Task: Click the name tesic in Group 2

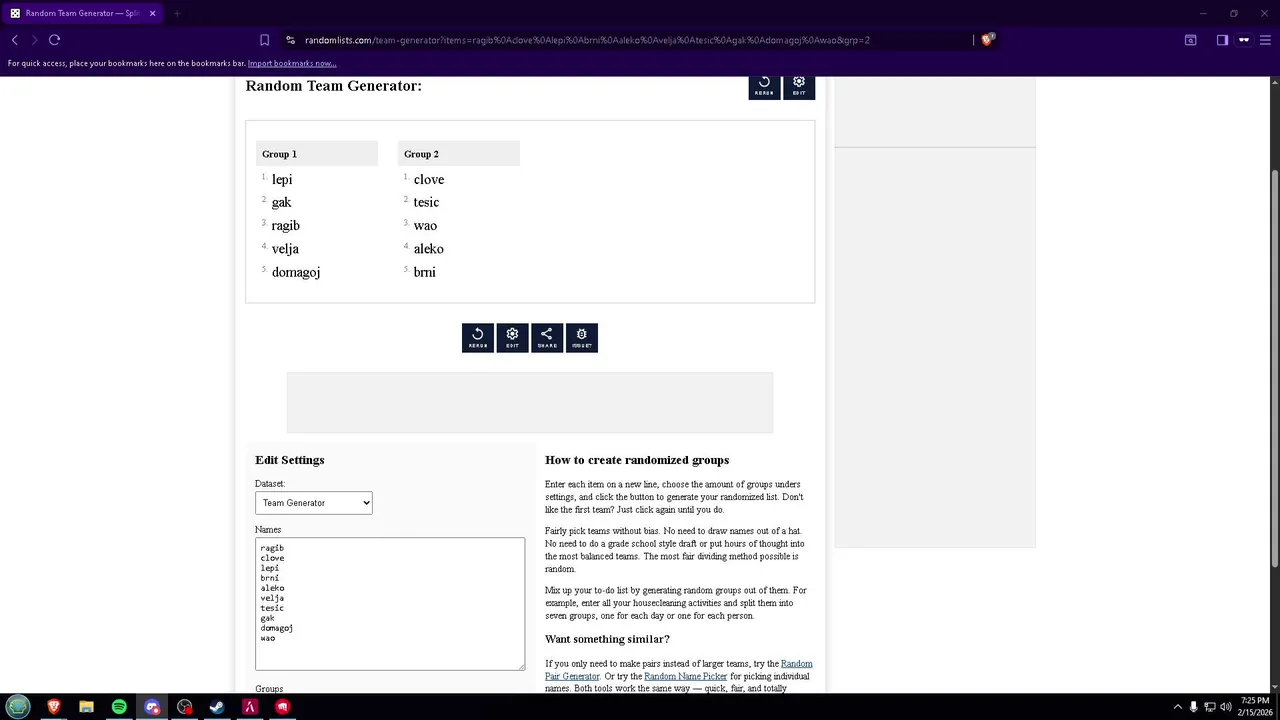Action: (x=426, y=202)
